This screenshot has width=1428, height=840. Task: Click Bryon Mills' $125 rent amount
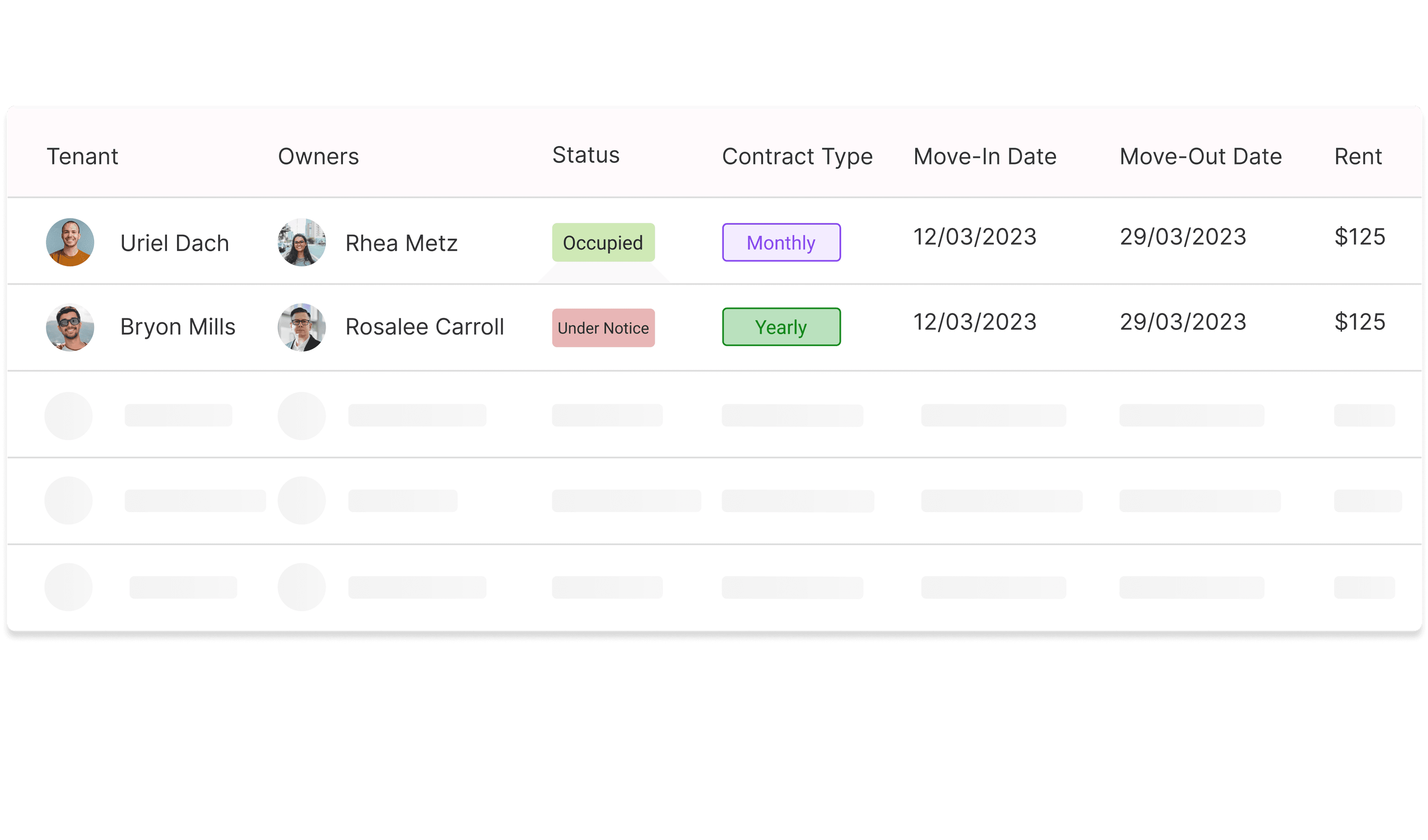coord(1360,322)
